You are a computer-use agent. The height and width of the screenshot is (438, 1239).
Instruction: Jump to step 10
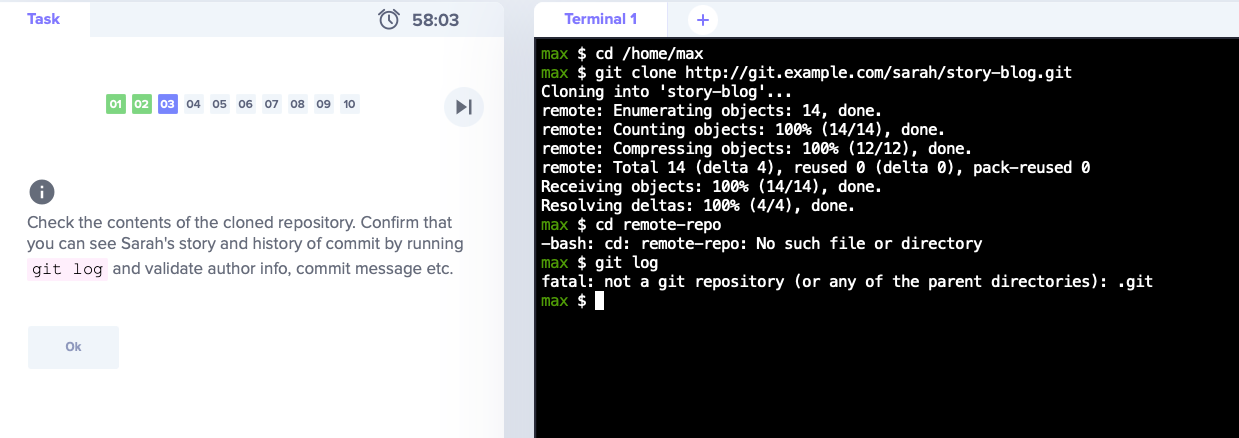(349, 104)
